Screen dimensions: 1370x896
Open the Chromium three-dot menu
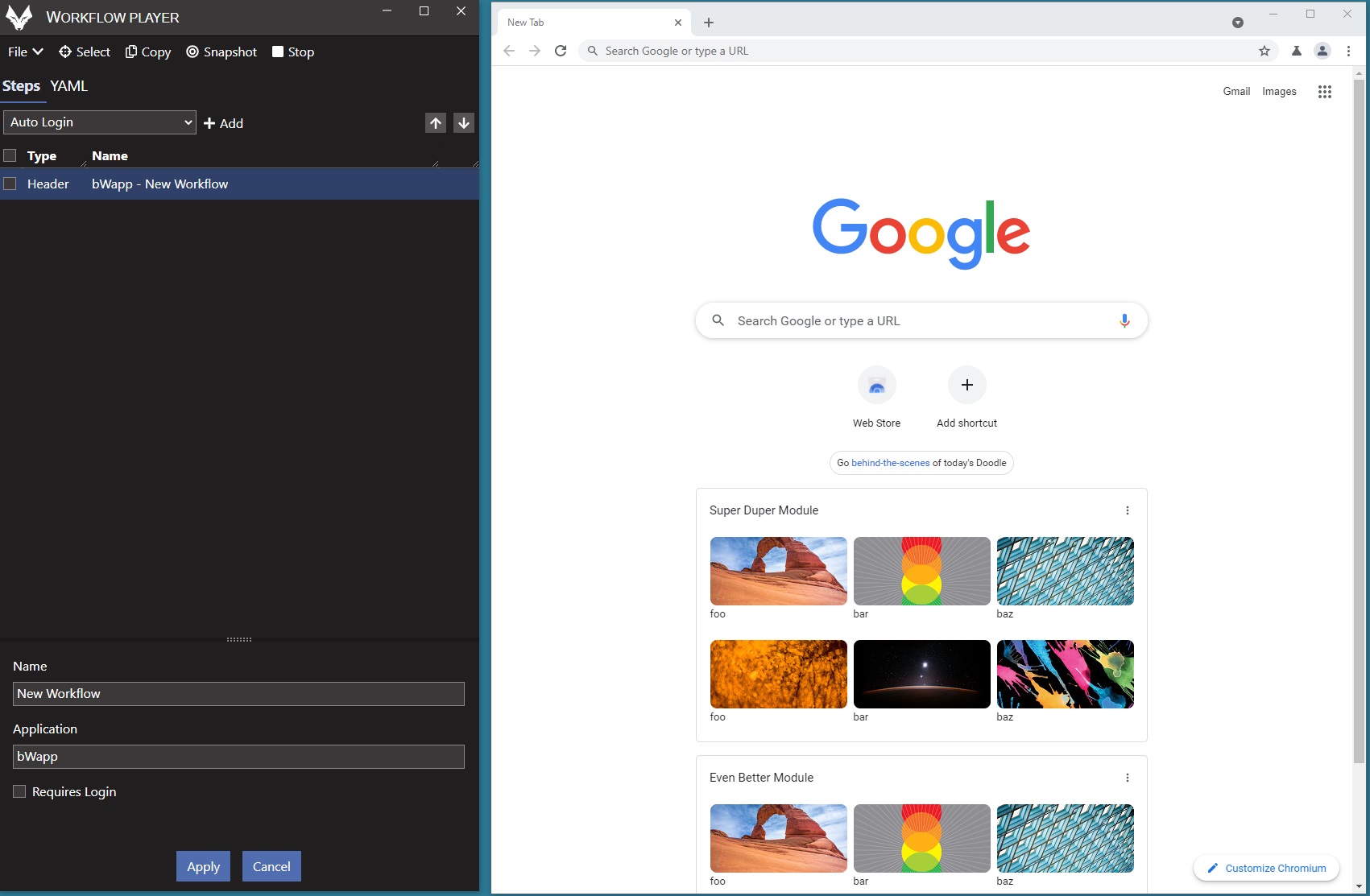coord(1348,51)
